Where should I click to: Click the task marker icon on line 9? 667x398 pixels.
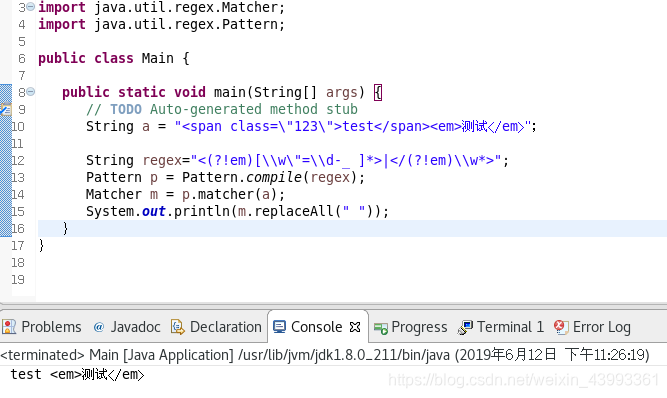(x=6, y=110)
